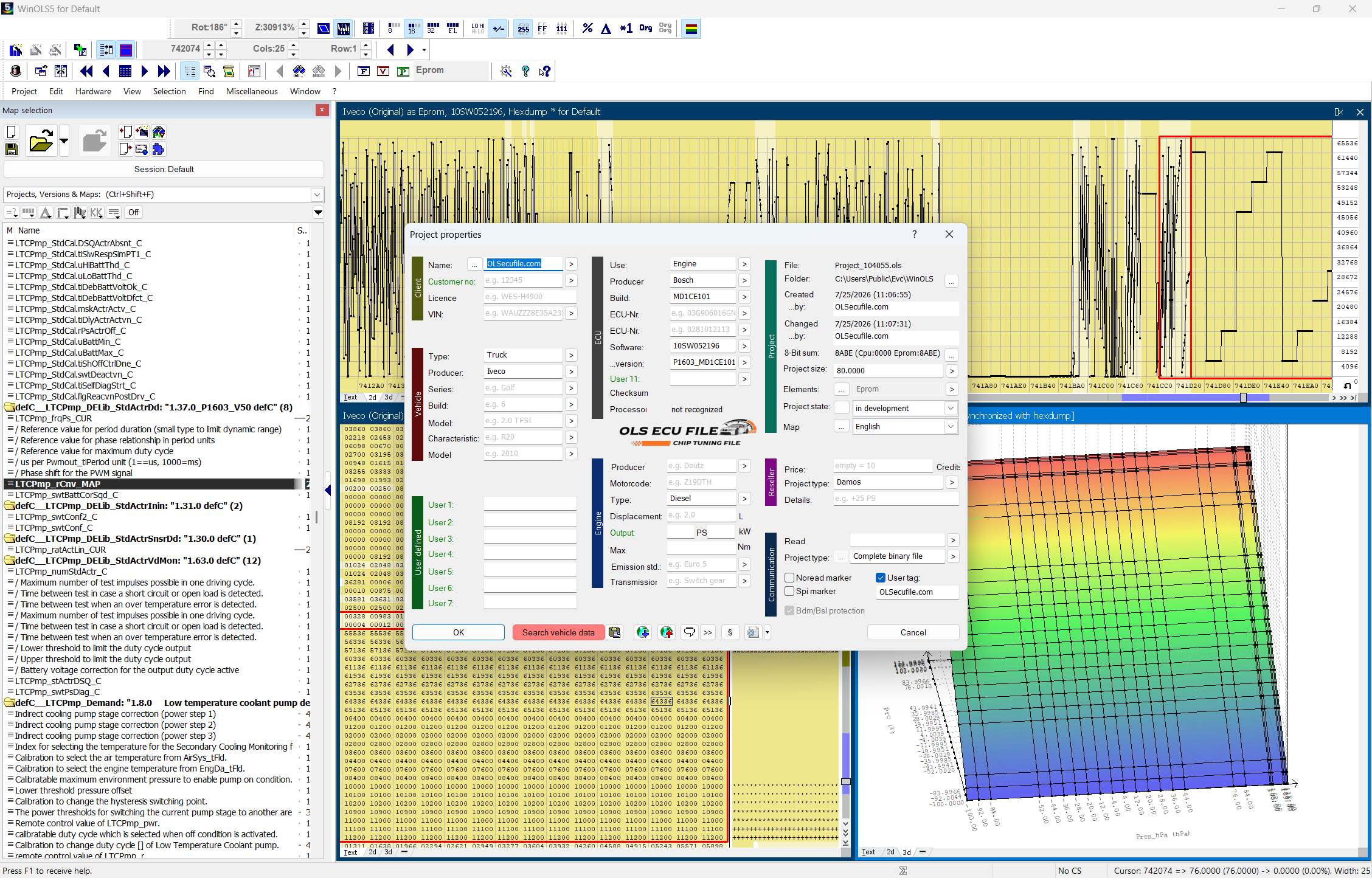Expand the vehicle Type Truck selection arrow
The width and height of the screenshot is (1372, 878).
570,355
